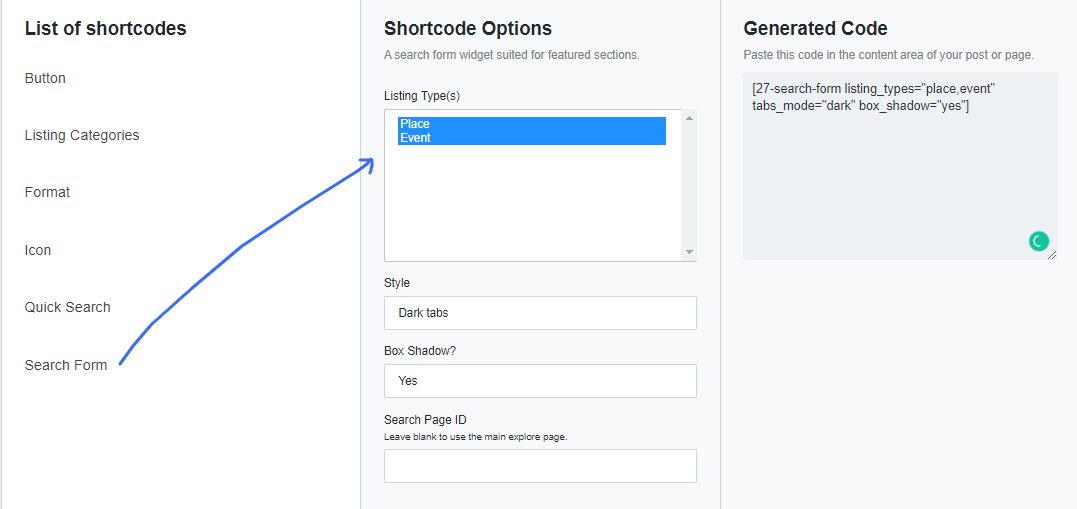Choose the Format shortcode
This screenshot has width=1077, height=509.
tap(47, 192)
